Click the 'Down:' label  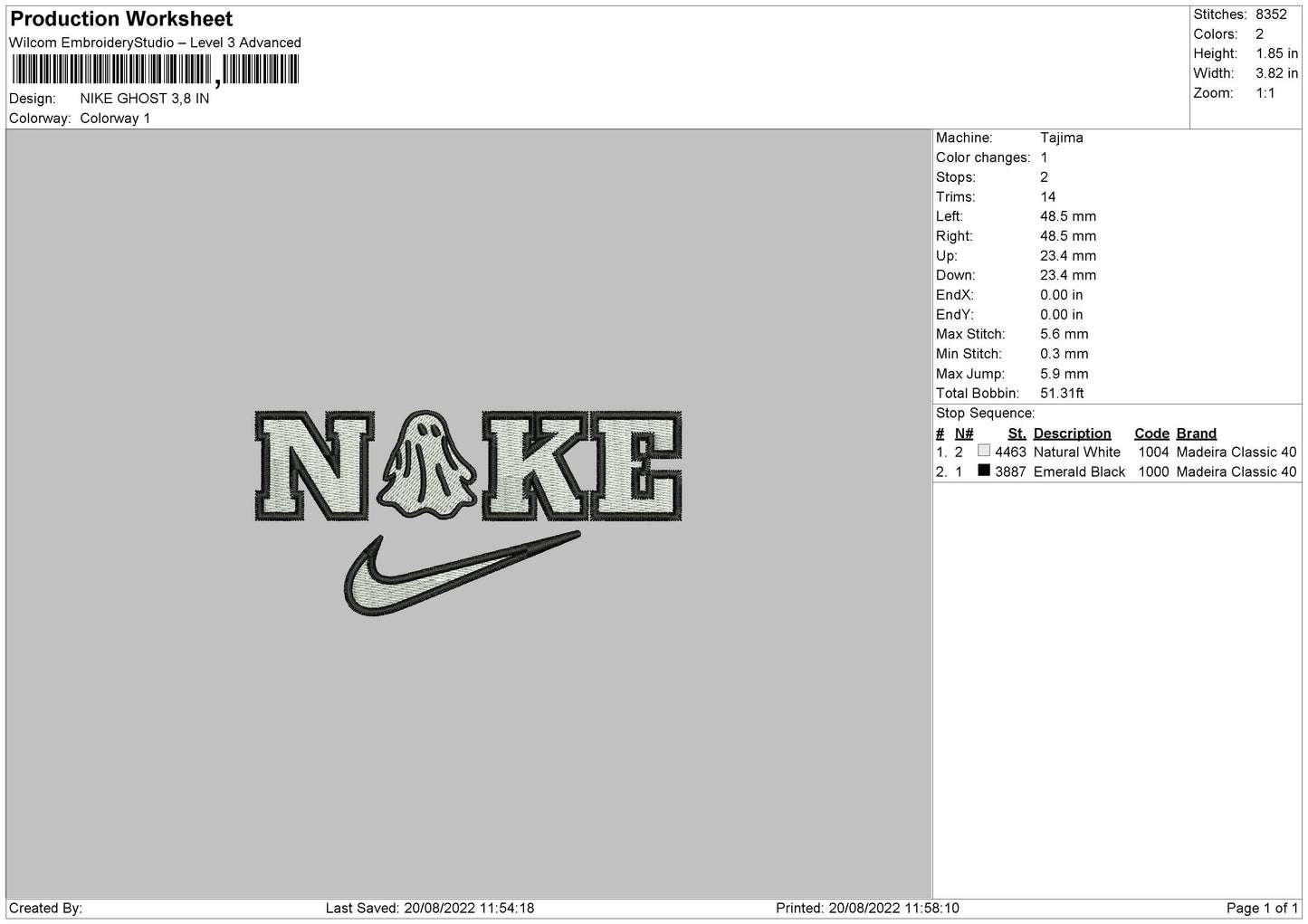coord(955,275)
